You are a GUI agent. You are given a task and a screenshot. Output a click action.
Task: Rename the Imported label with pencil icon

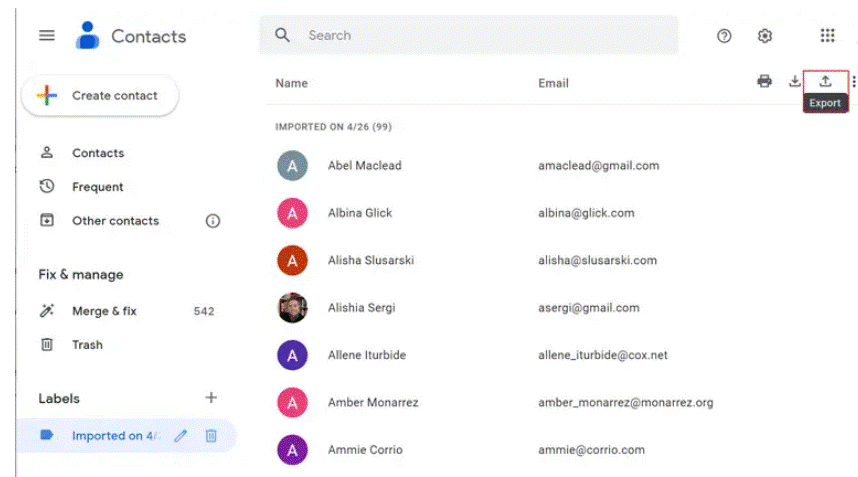tap(181, 436)
